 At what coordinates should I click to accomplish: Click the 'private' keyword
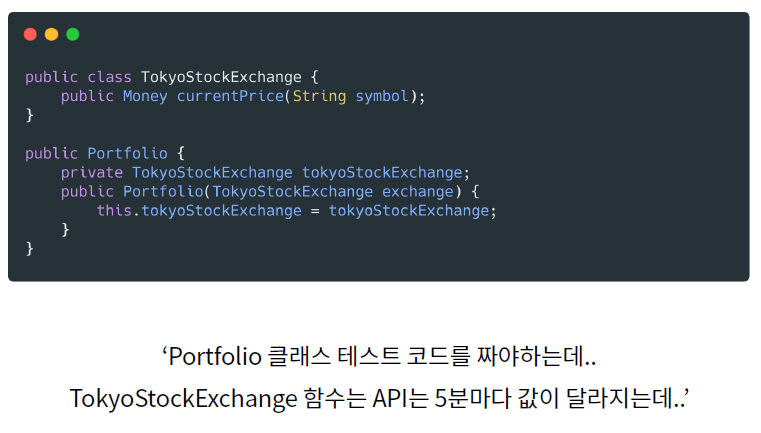[92, 172]
